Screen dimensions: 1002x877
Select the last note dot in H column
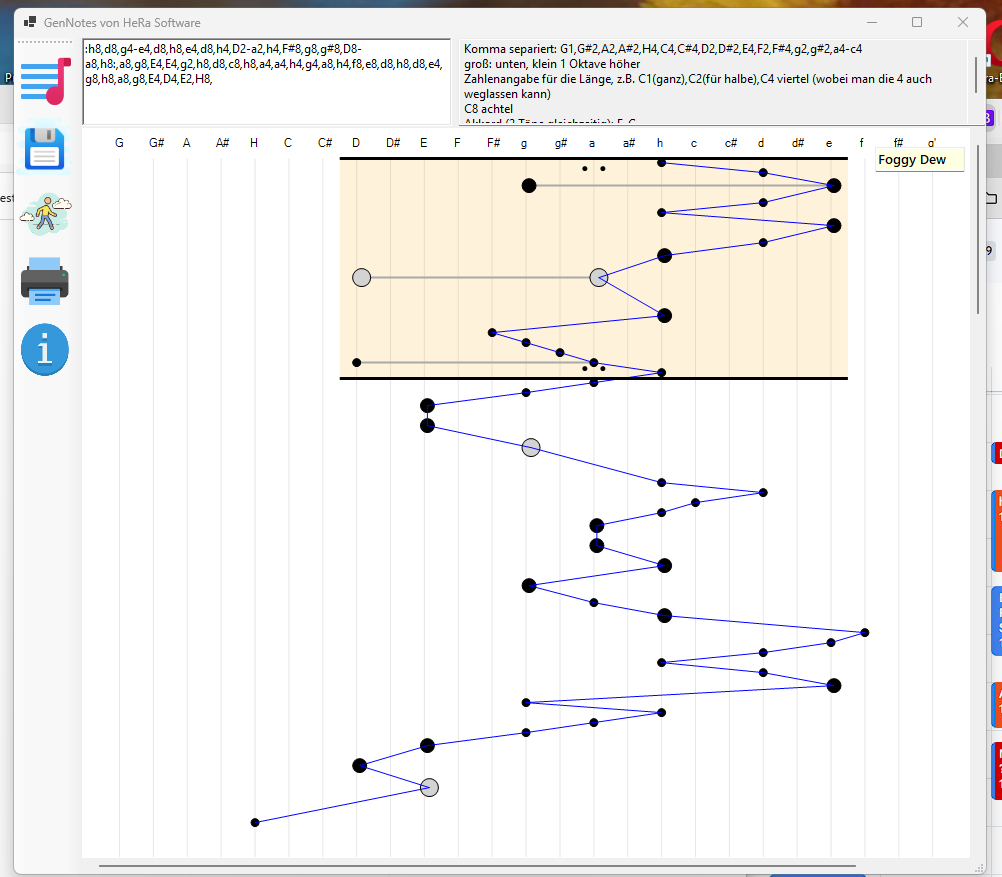255,822
